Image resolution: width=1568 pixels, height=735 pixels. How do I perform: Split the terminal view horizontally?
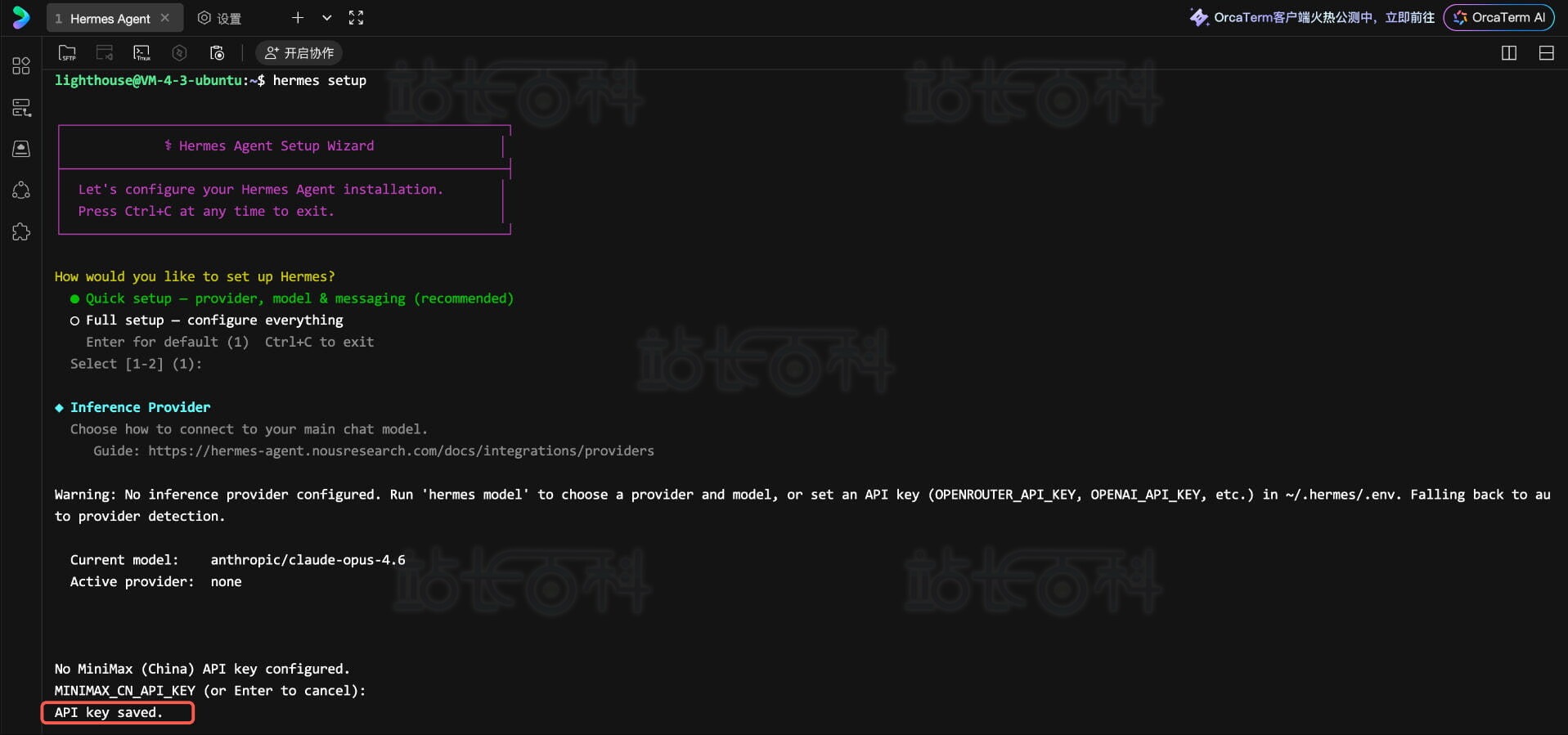pyautogui.click(x=1546, y=53)
